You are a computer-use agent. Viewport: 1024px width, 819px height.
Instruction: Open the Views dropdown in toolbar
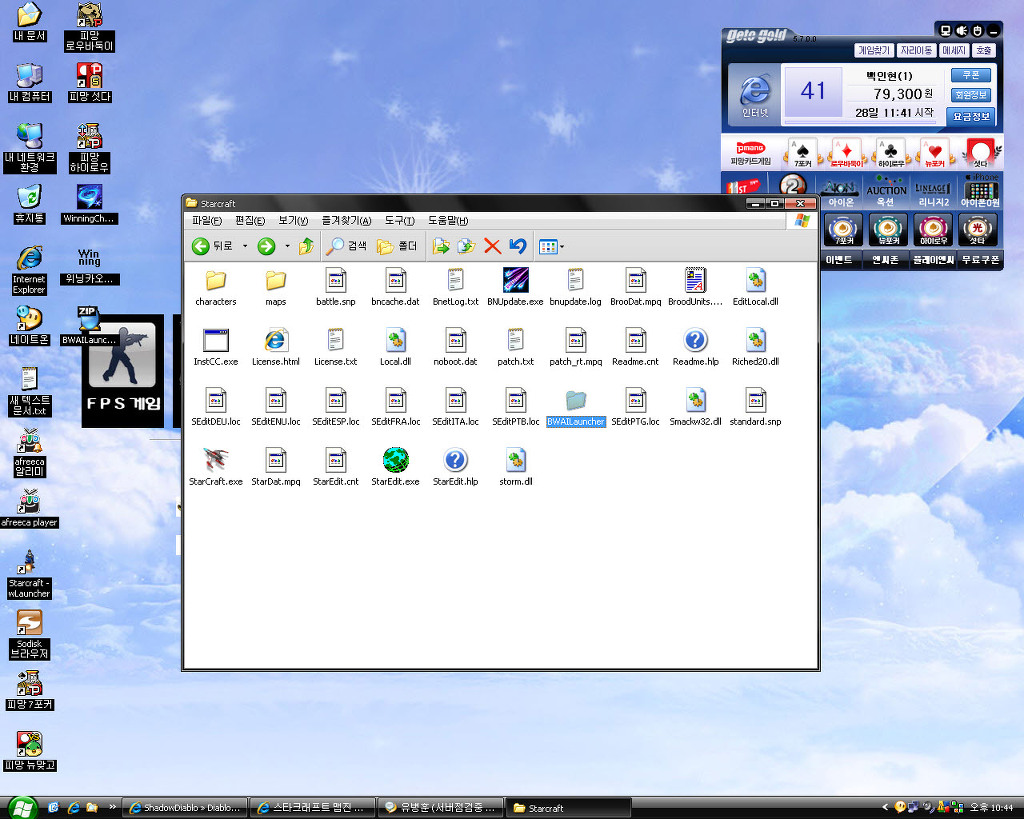click(x=551, y=246)
